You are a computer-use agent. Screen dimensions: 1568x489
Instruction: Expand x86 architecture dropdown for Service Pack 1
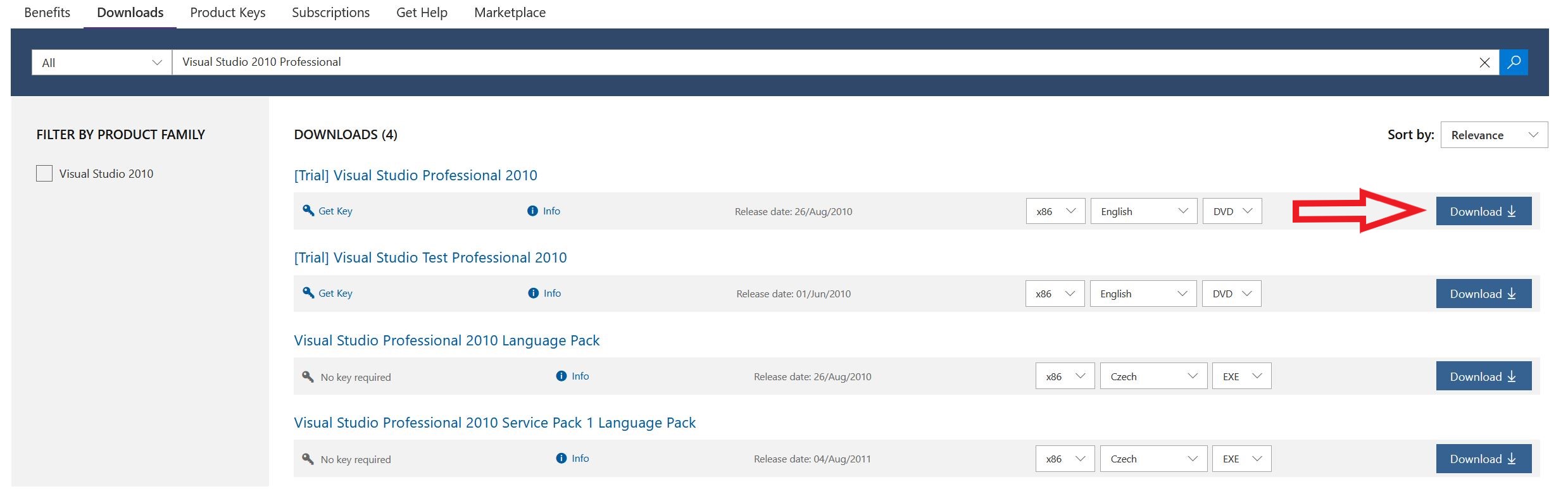tap(1065, 459)
